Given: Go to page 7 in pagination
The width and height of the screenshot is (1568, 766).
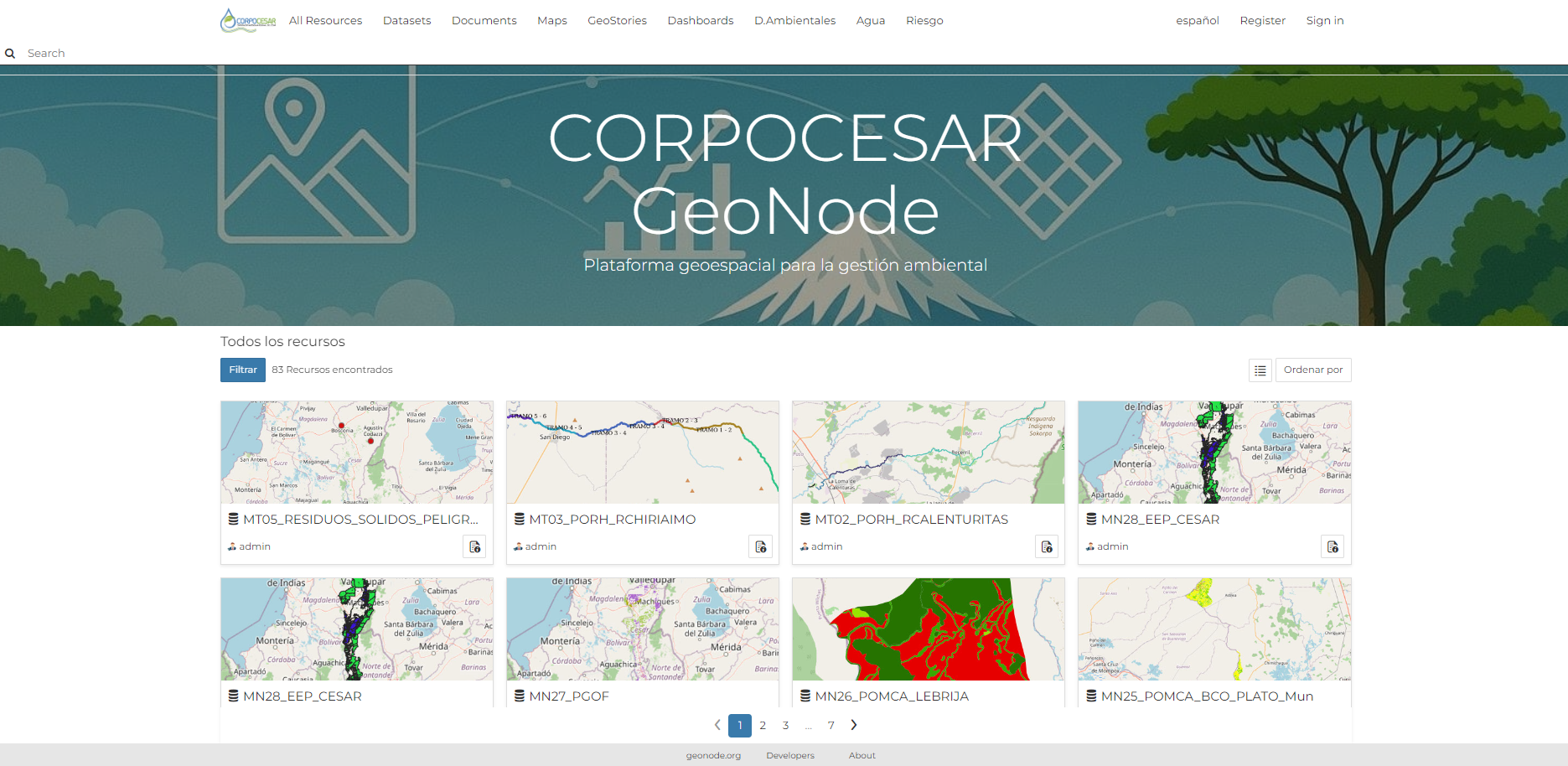Looking at the screenshot, I should tap(831, 726).
